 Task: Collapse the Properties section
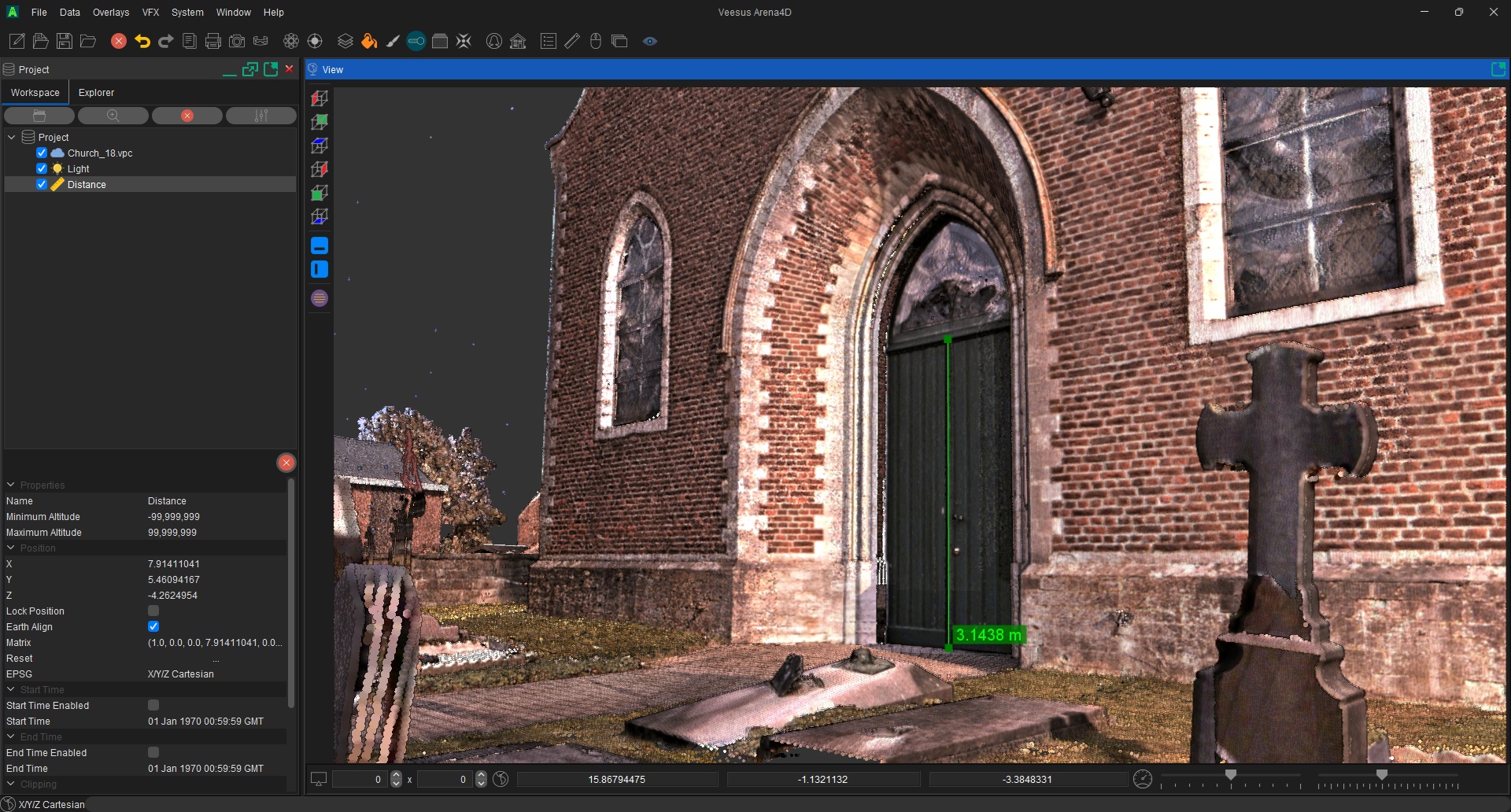pos(10,484)
